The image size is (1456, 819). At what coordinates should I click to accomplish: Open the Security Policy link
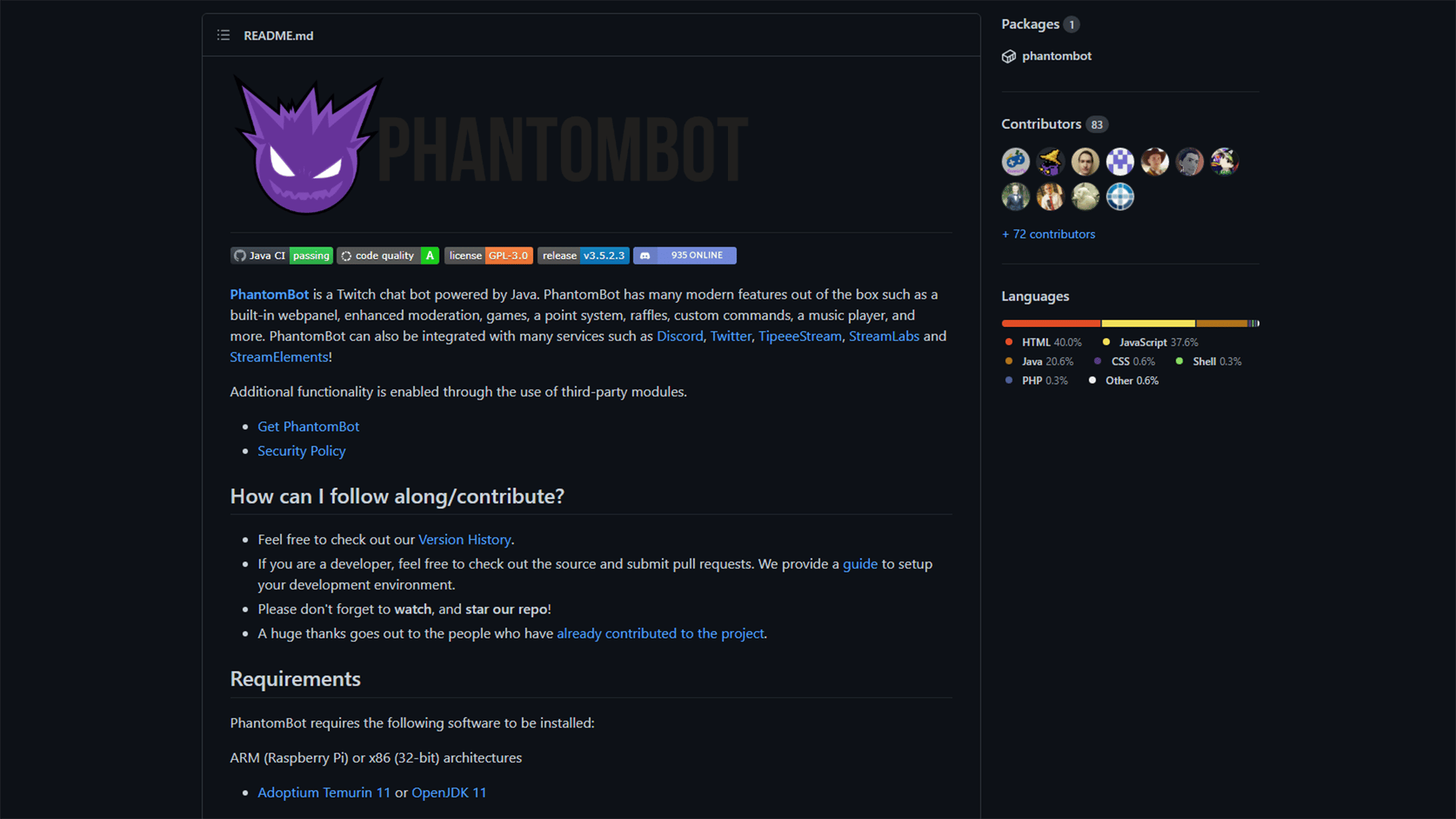pos(302,451)
